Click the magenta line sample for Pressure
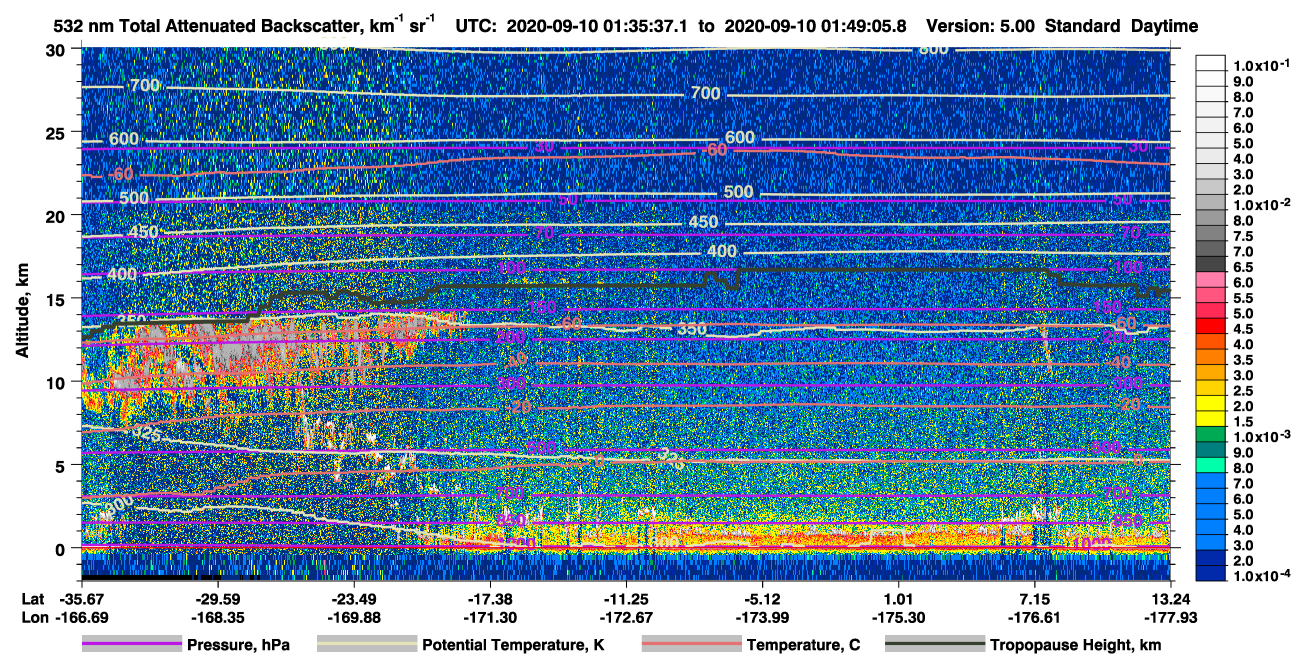 click(132, 645)
